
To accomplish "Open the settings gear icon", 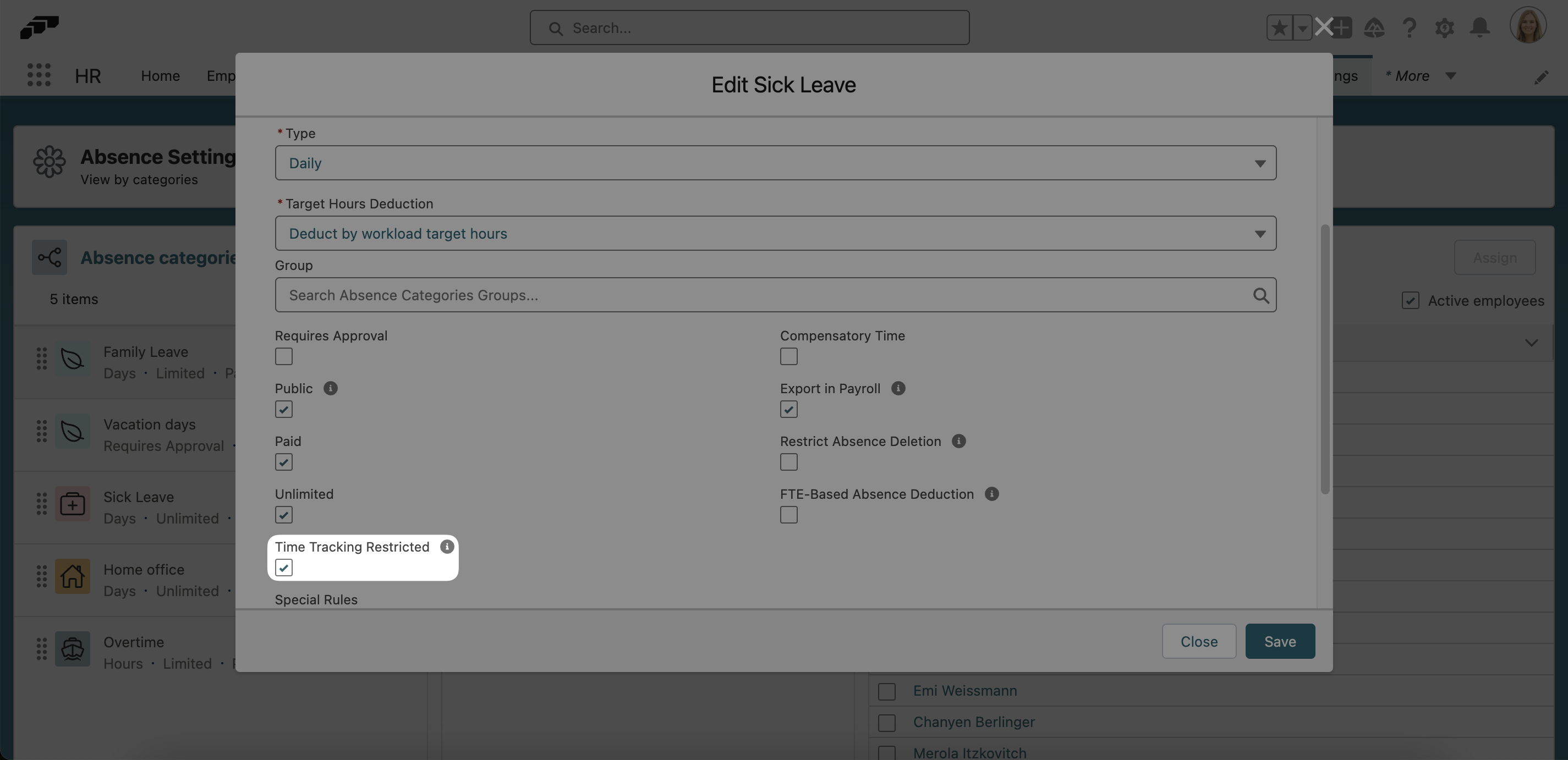I will pos(1444,27).
